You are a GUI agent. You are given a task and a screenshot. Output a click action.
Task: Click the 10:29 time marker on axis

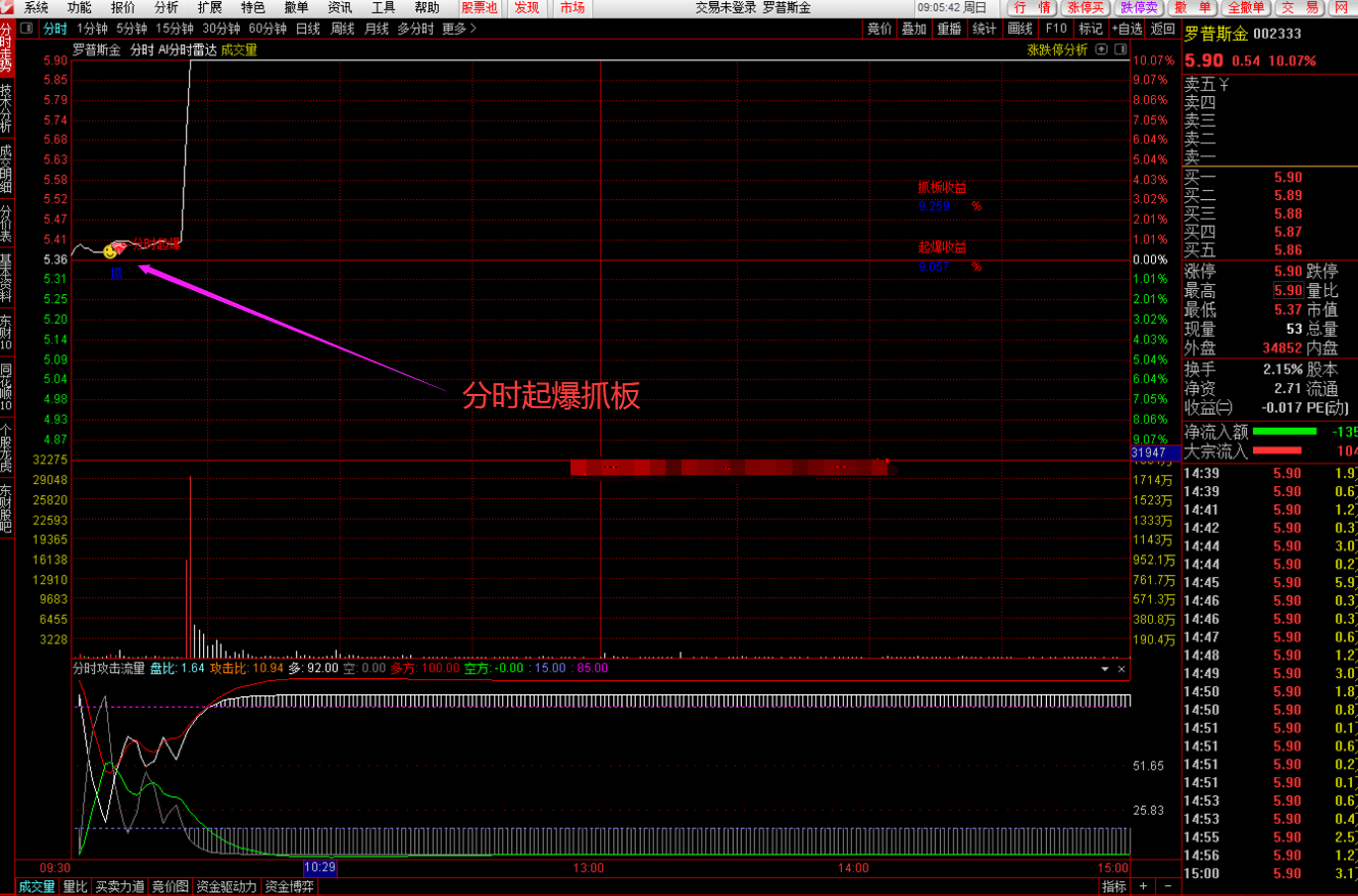click(x=320, y=868)
